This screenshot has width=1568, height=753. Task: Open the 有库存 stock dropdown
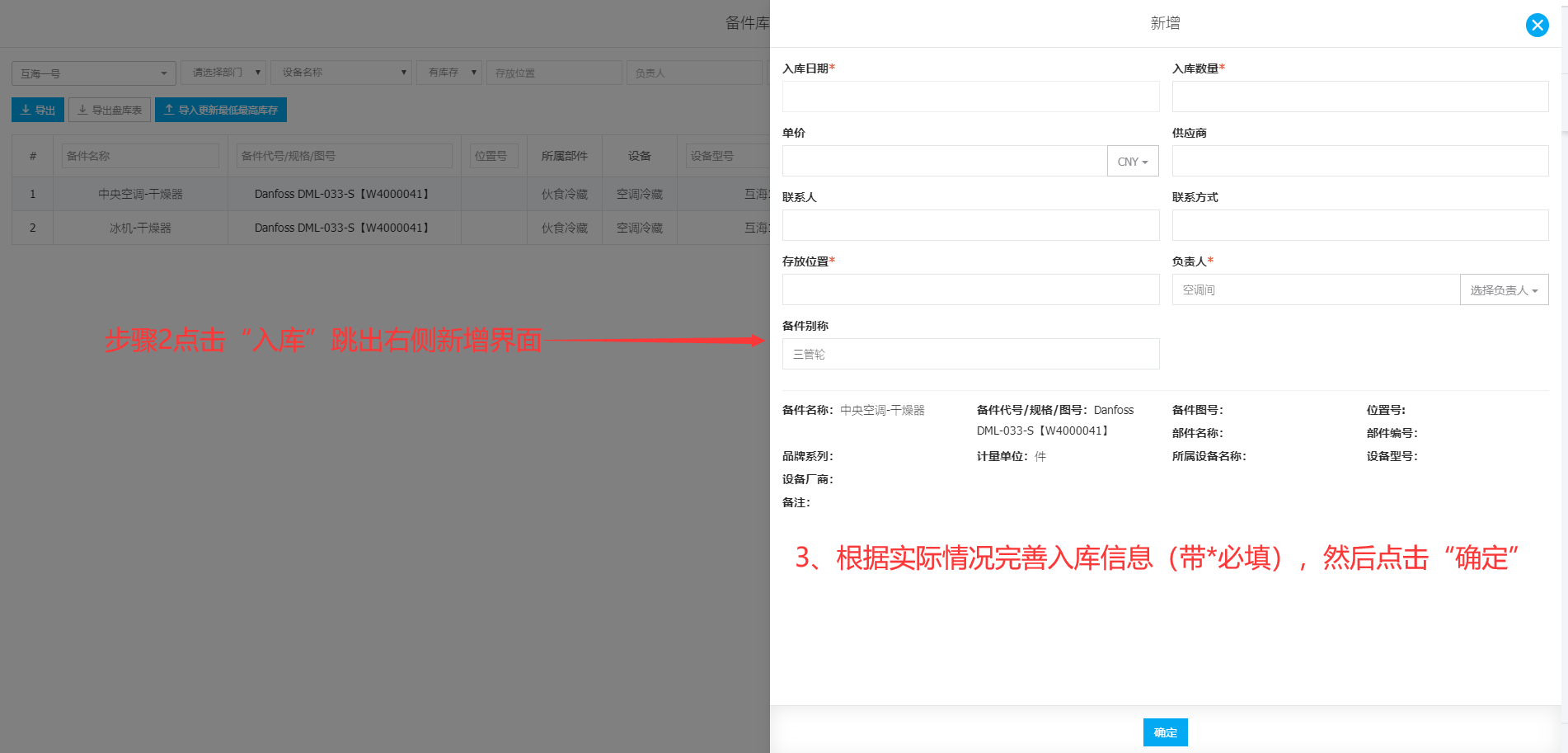449,73
